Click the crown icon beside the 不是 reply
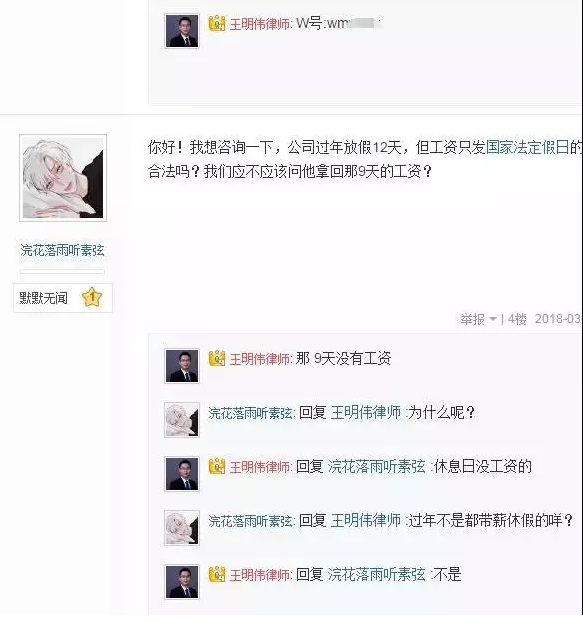Image resolution: width=583 pixels, height=623 pixels. click(x=217, y=574)
